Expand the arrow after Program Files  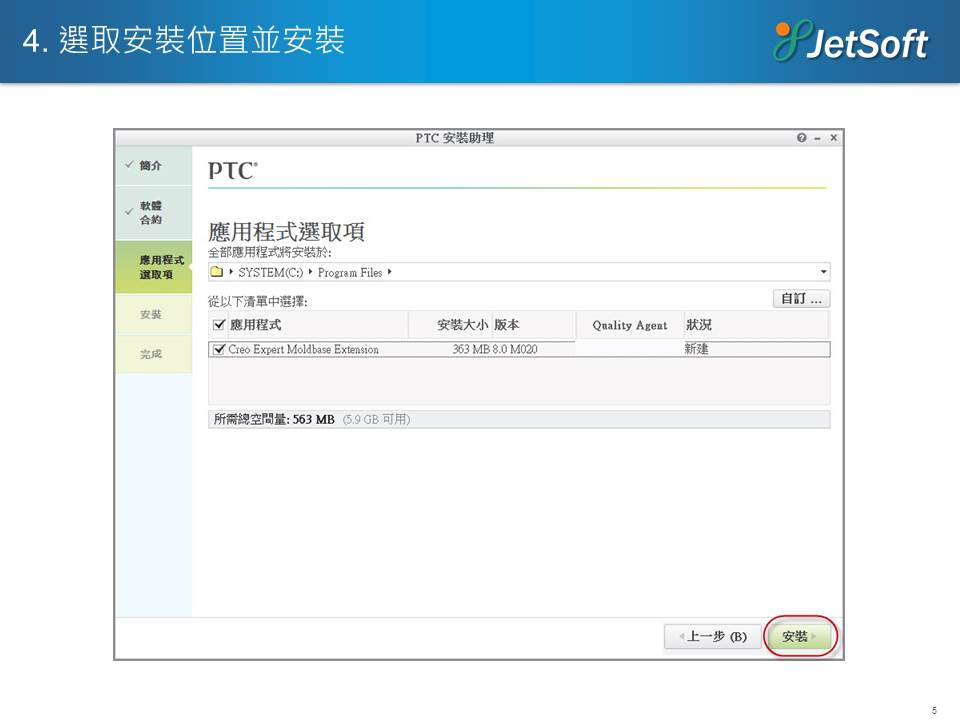pyautogui.click(x=389, y=272)
